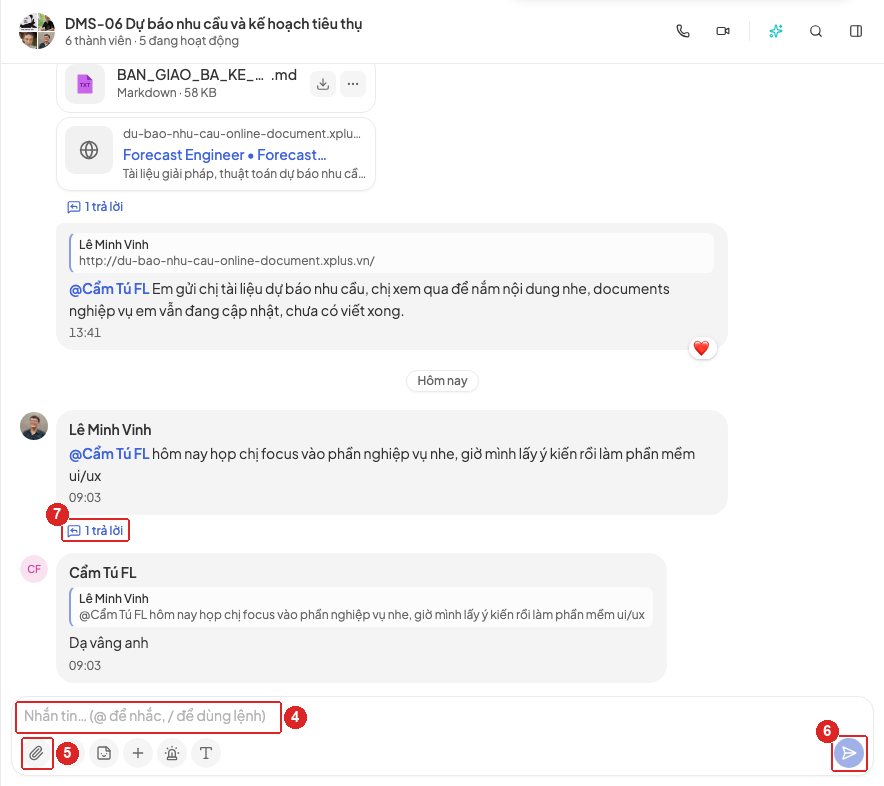
Task: View the reply thread under the link preview
Action: click(x=95, y=207)
